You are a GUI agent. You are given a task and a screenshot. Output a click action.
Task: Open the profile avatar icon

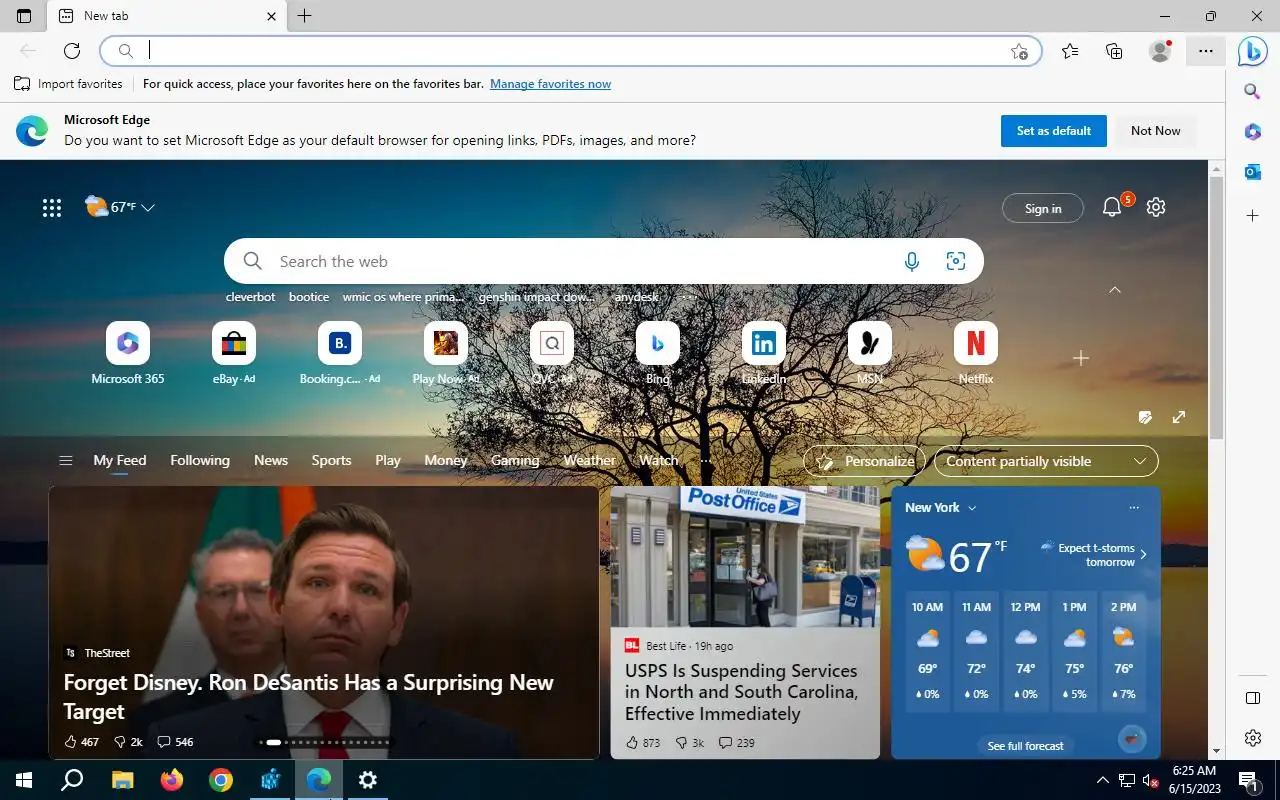tap(1160, 51)
